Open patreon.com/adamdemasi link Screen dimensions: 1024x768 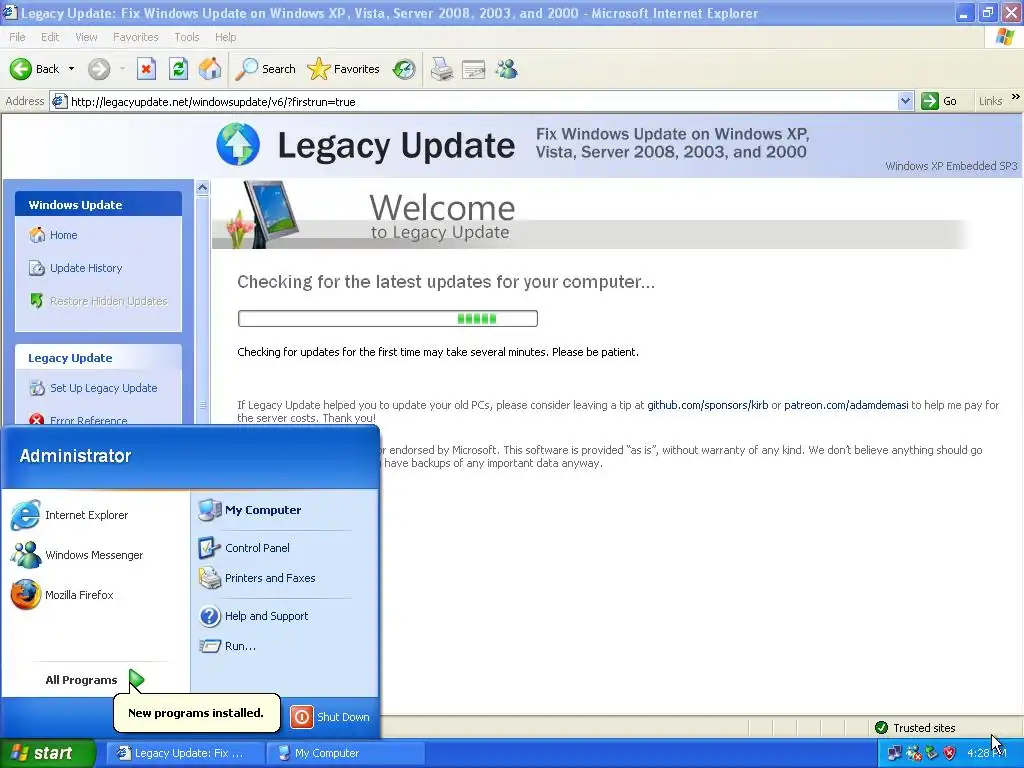pyautogui.click(x=846, y=405)
